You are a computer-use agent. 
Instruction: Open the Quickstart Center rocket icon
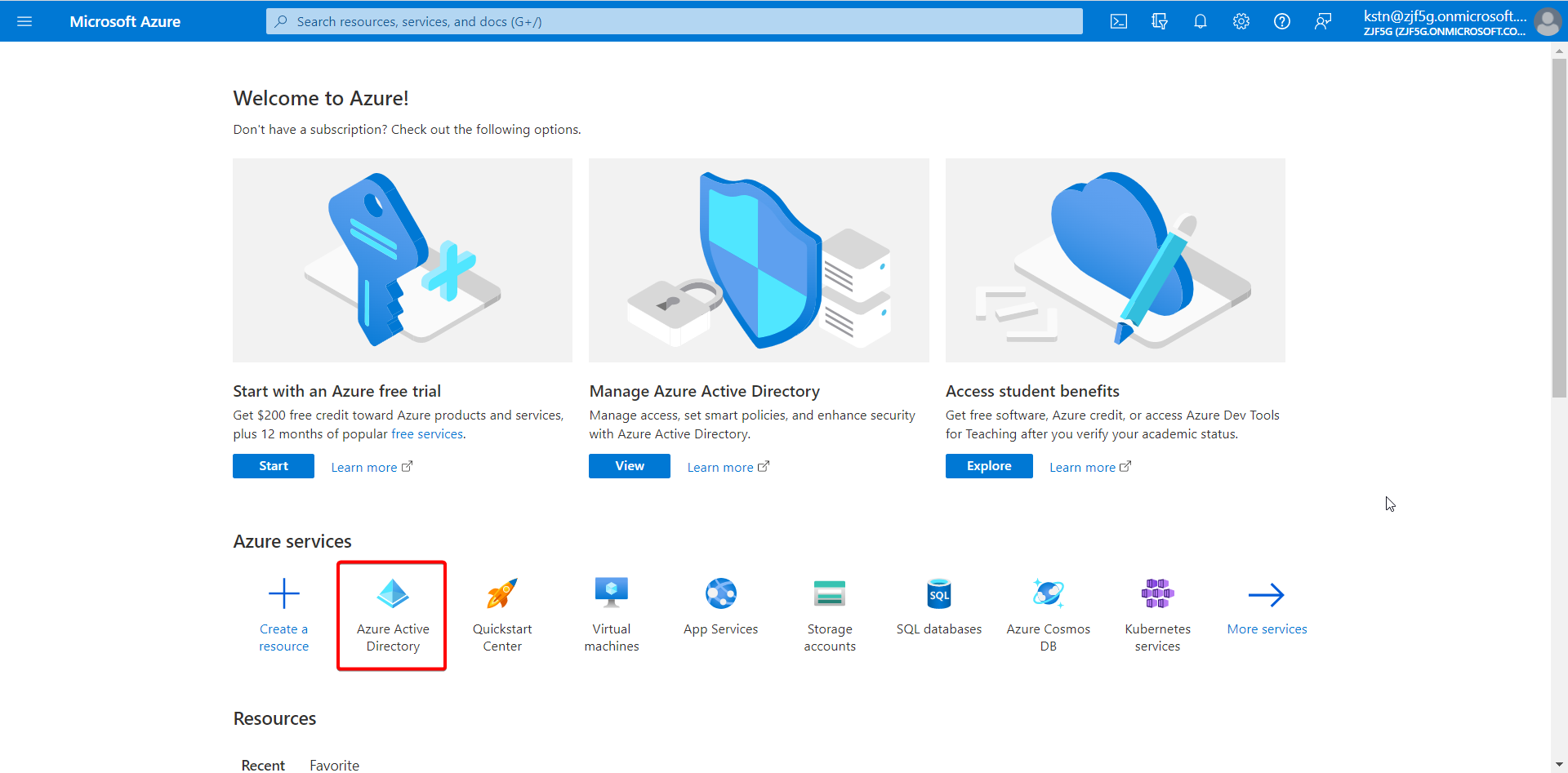tap(502, 593)
